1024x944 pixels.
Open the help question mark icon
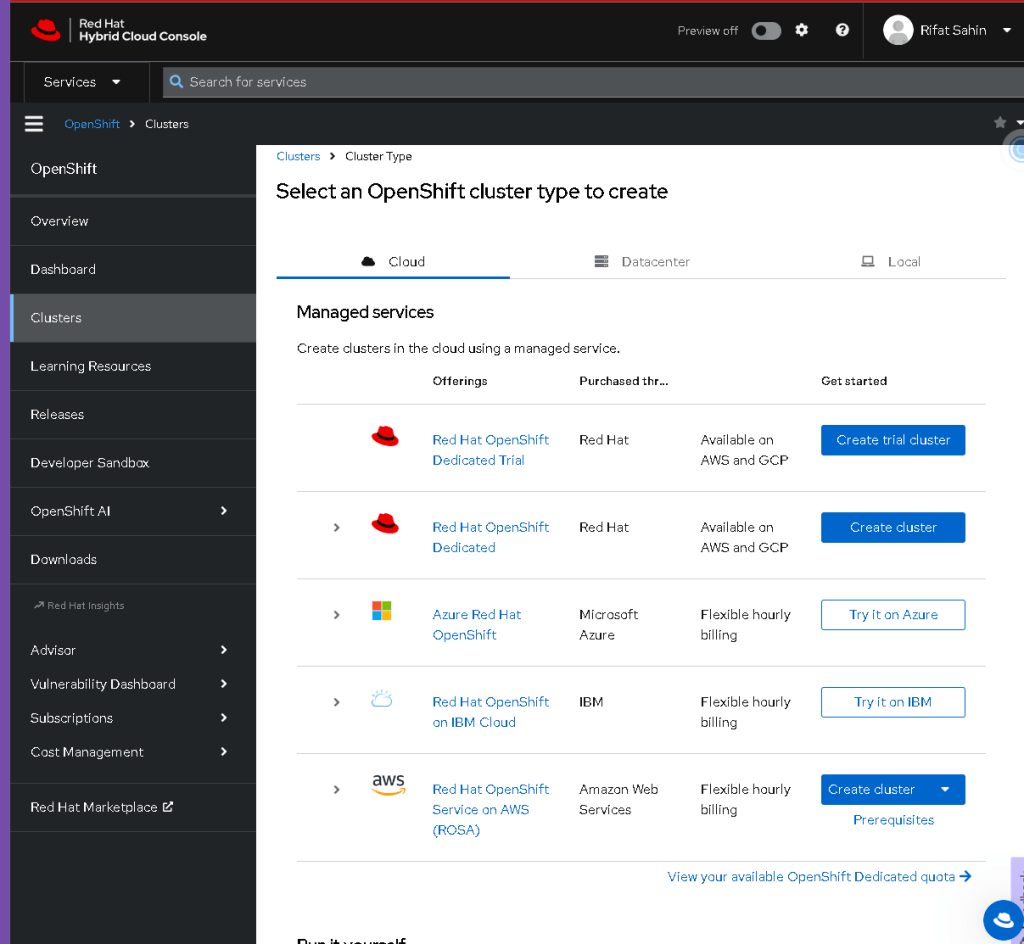[x=842, y=30]
